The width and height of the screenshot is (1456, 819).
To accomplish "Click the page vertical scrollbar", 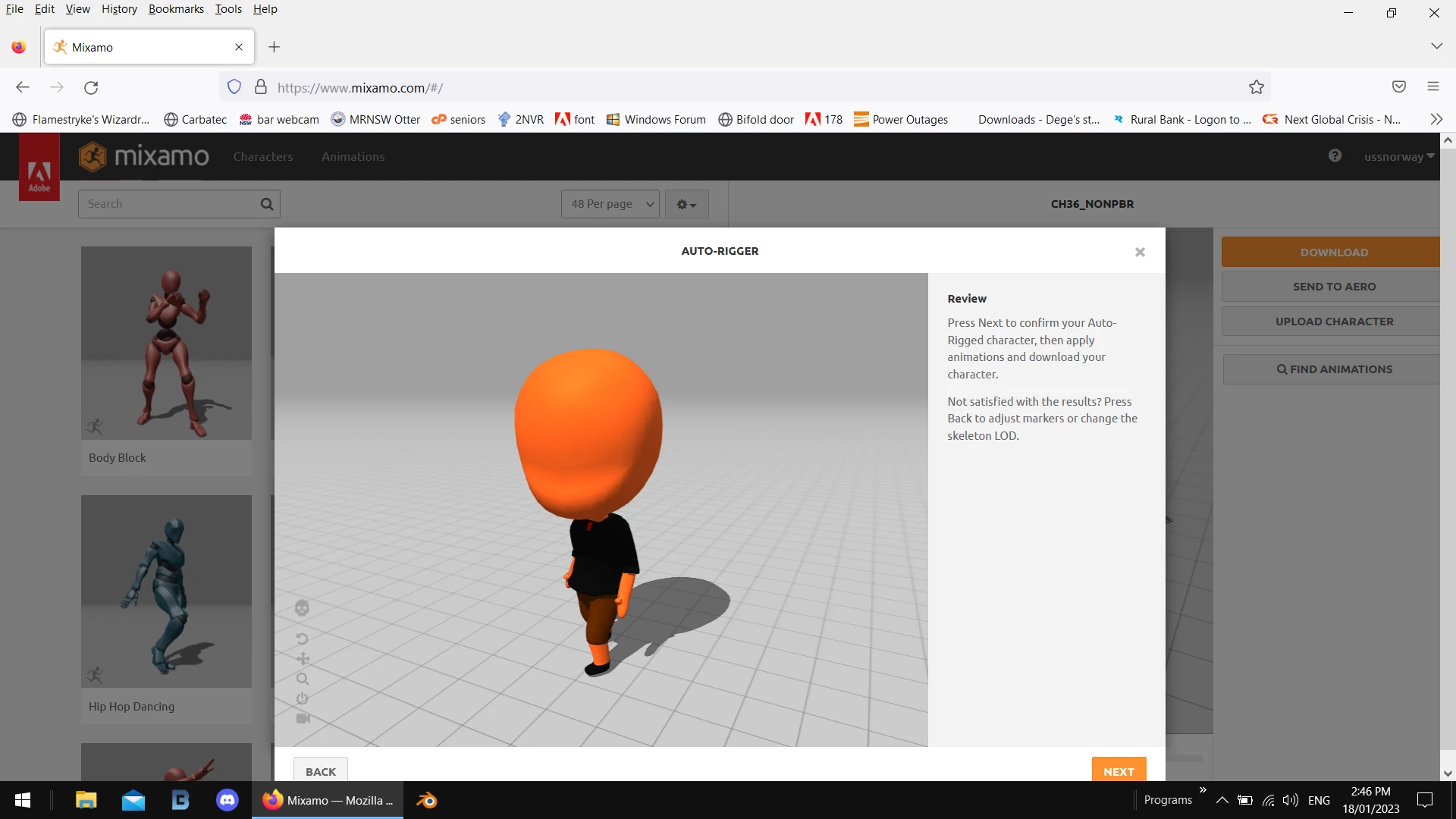I will pyautogui.click(x=1447, y=455).
